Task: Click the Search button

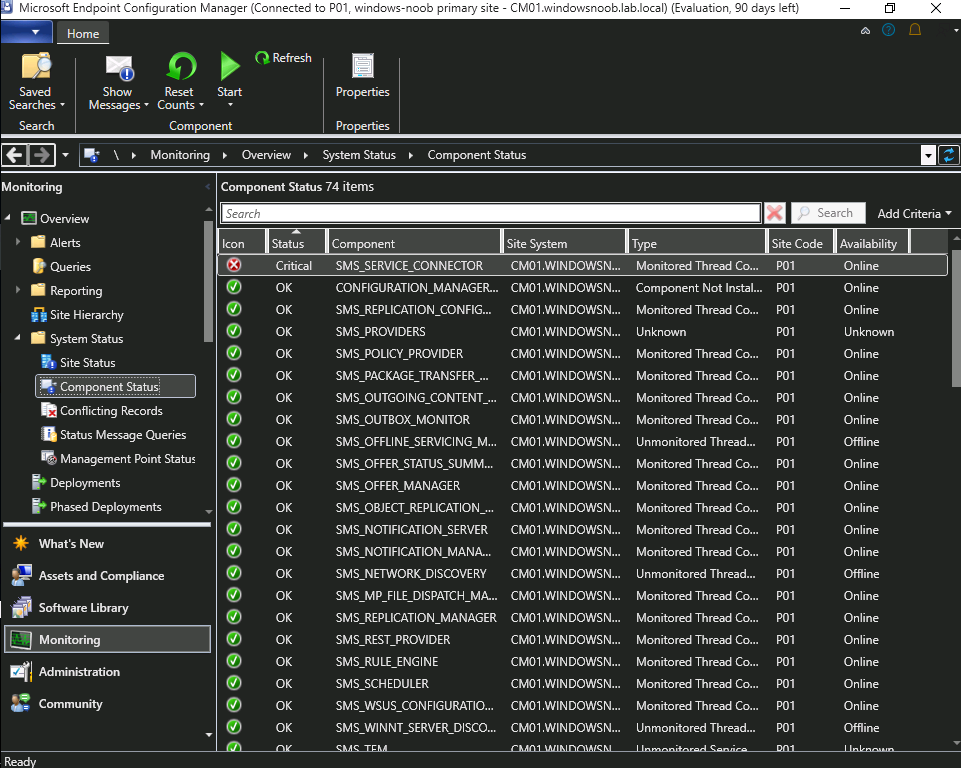Action: pyautogui.click(x=829, y=213)
